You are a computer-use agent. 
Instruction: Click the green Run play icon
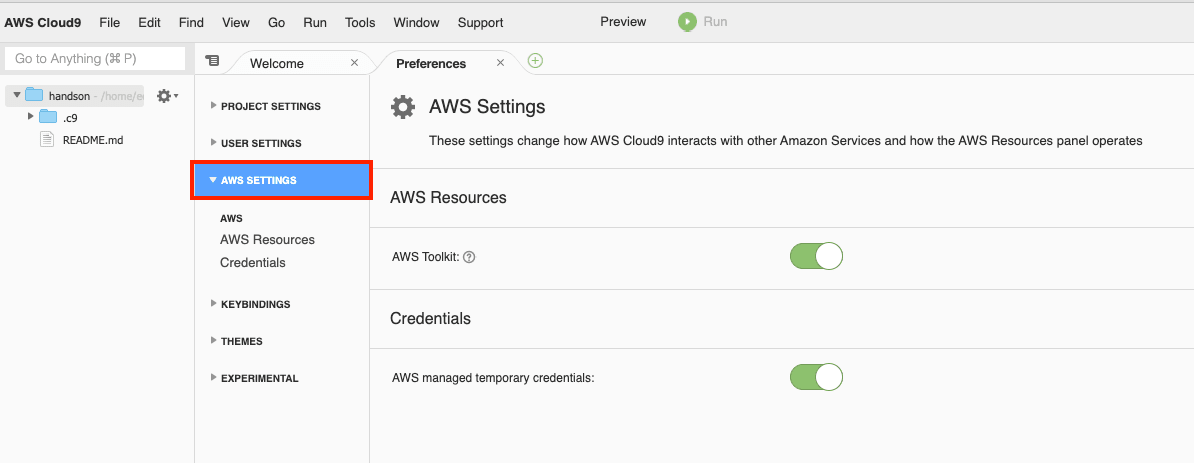(687, 21)
